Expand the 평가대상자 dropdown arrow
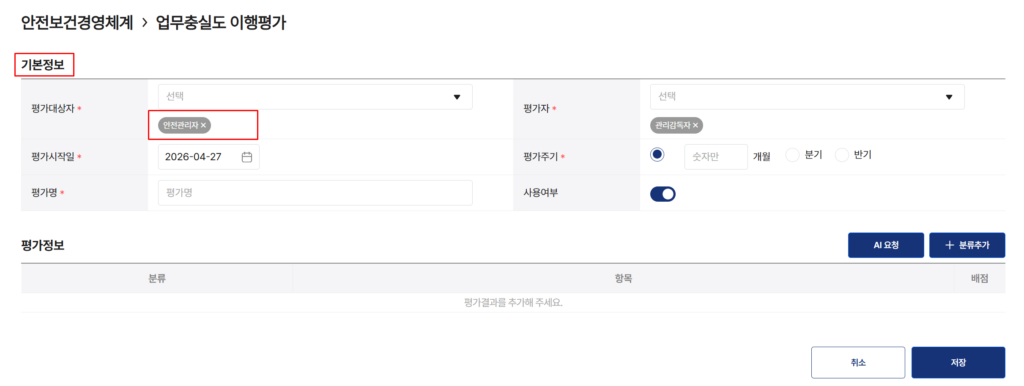 tap(457, 97)
